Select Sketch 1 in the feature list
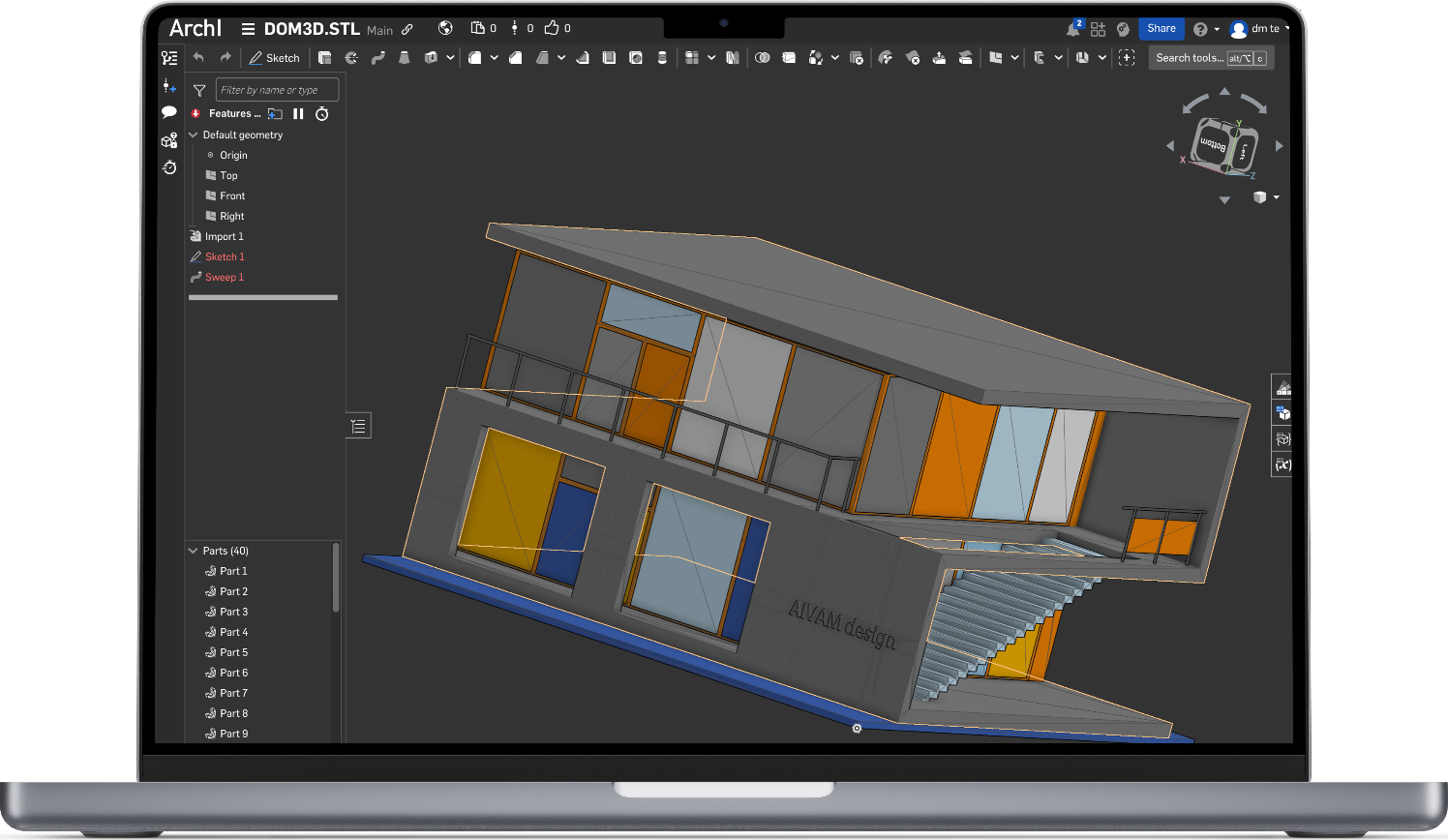This screenshot has height=840, width=1448. click(225, 257)
